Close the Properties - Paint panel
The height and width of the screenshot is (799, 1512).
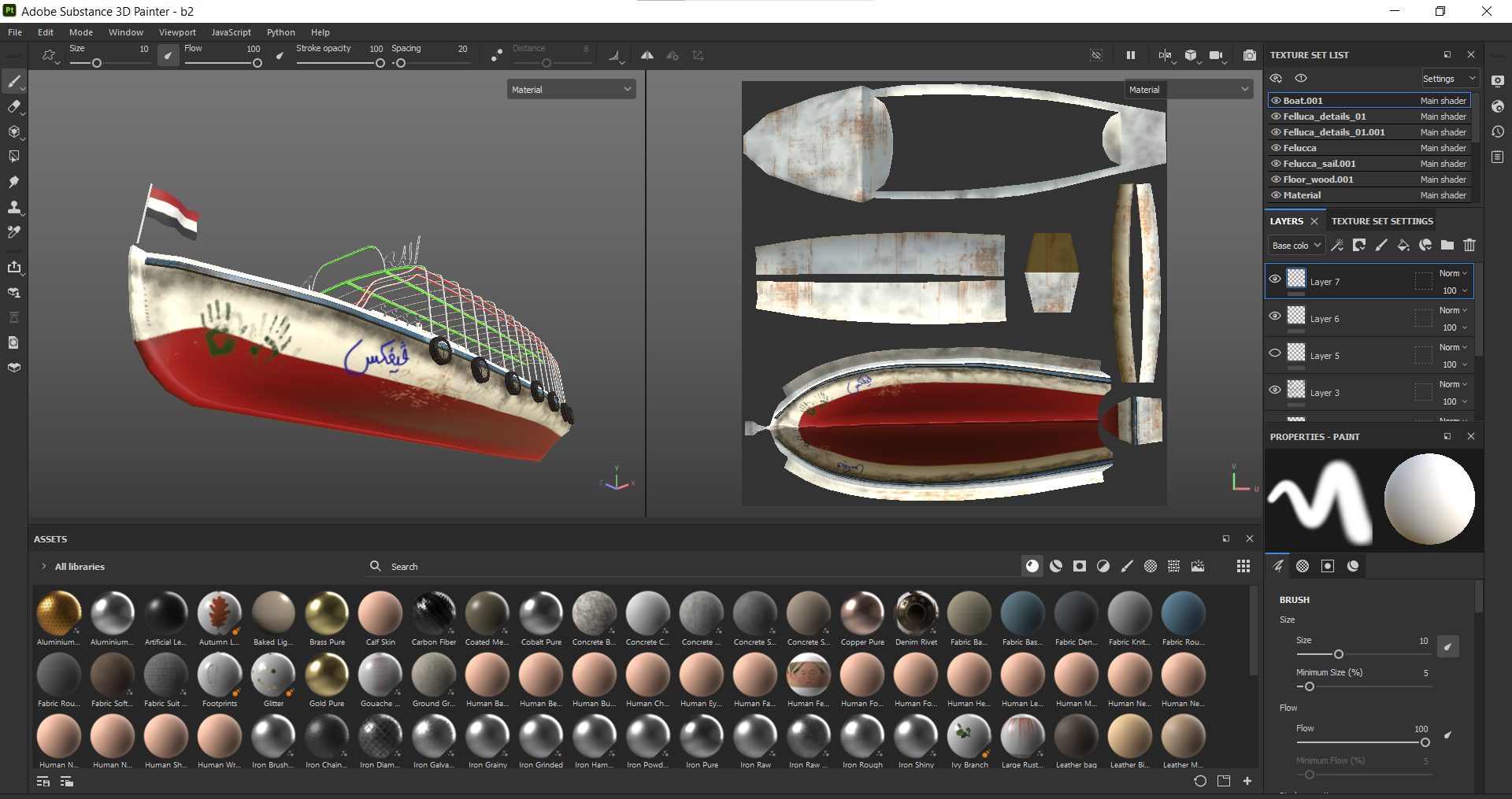(x=1470, y=436)
